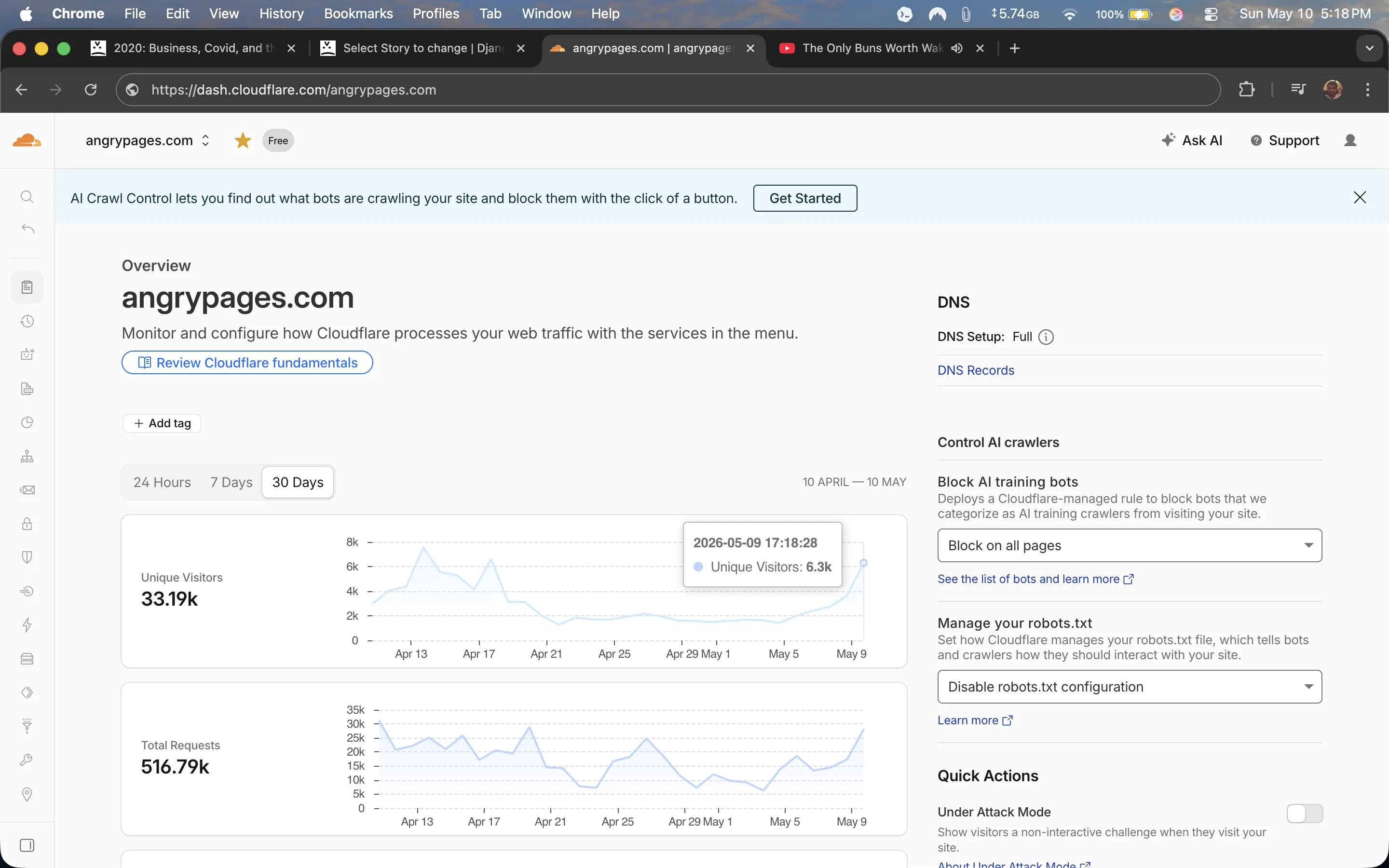This screenshot has width=1389, height=868.
Task: Go back with Chrome's back arrow
Action: click(21, 90)
